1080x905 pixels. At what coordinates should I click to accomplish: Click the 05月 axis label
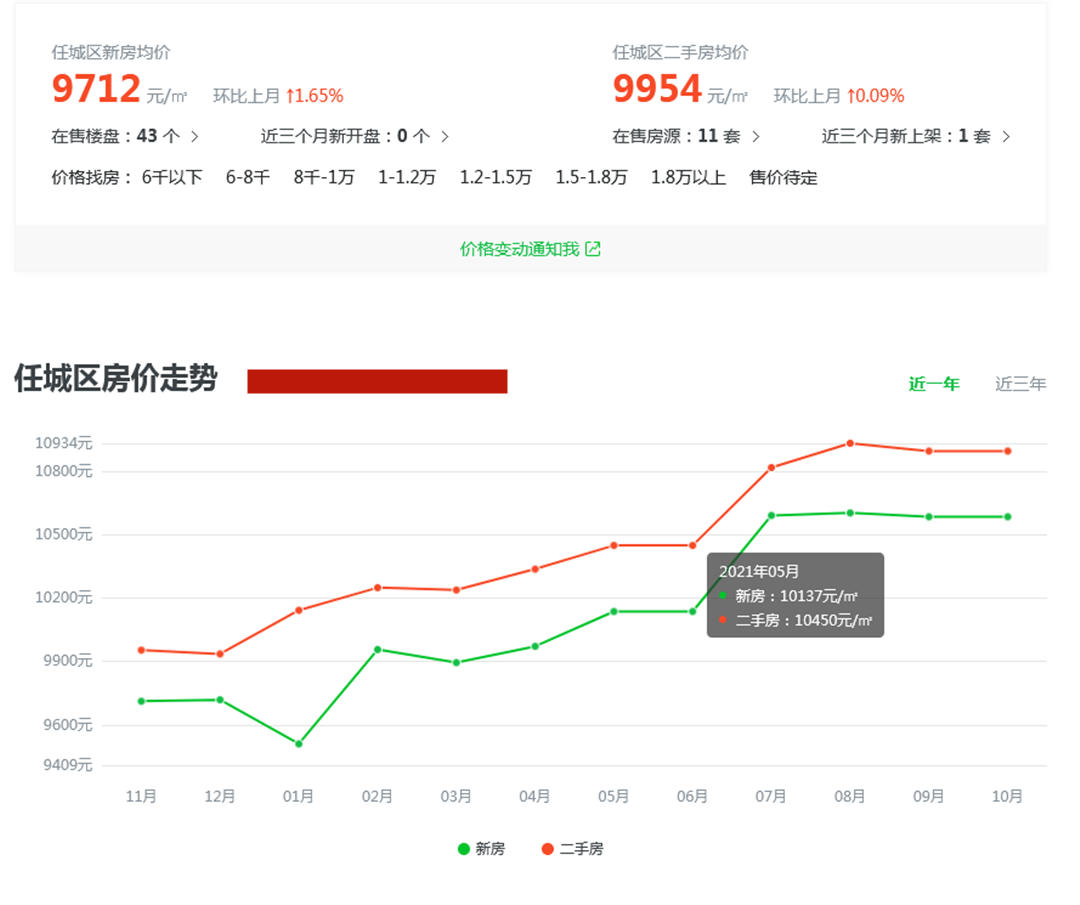(613, 796)
